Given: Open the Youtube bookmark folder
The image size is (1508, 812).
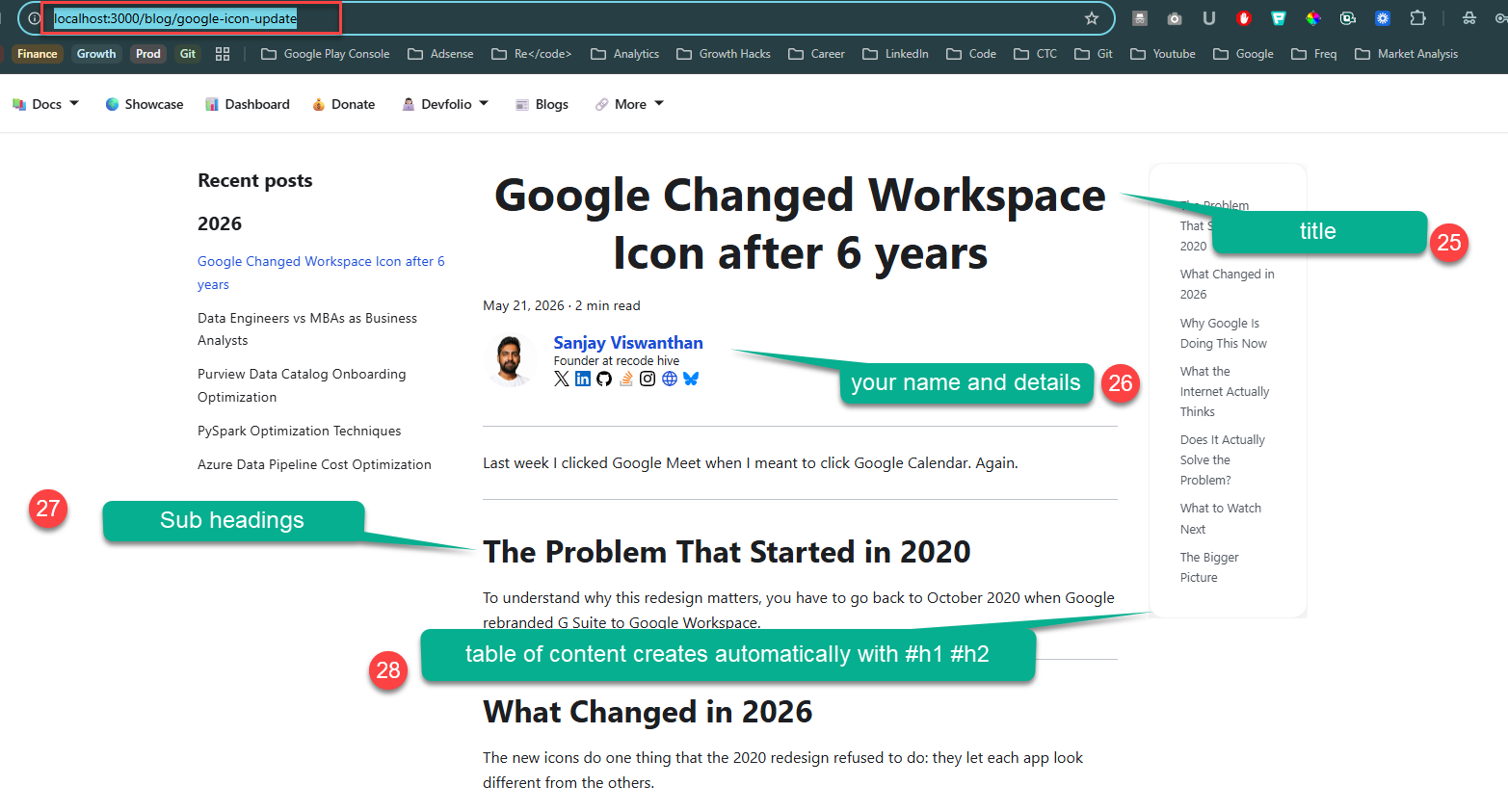Looking at the screenshot, I should coord(1163,54).
